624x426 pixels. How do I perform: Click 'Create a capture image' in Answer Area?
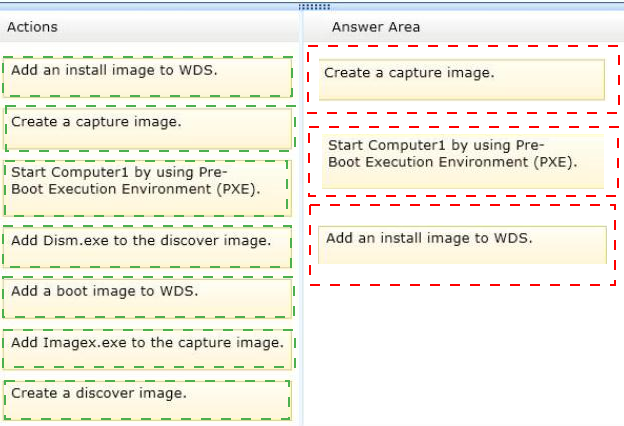(462, 80)
